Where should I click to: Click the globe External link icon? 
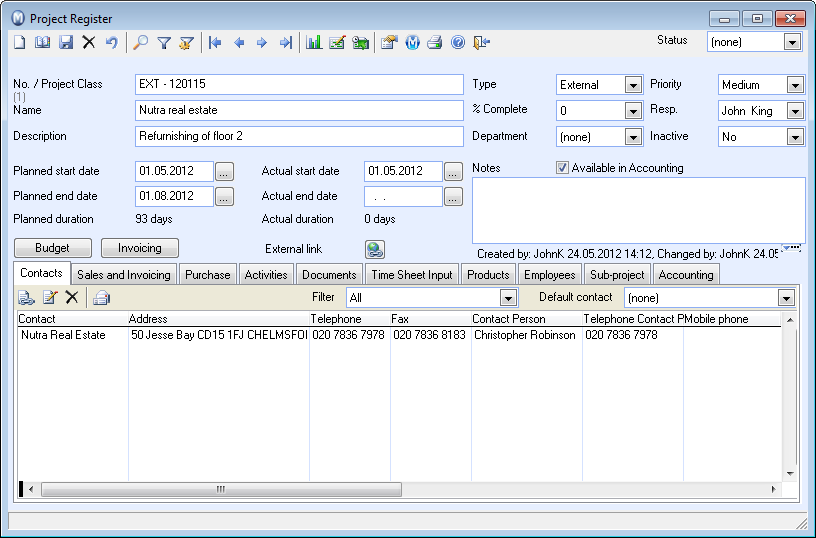click(375, 249)
